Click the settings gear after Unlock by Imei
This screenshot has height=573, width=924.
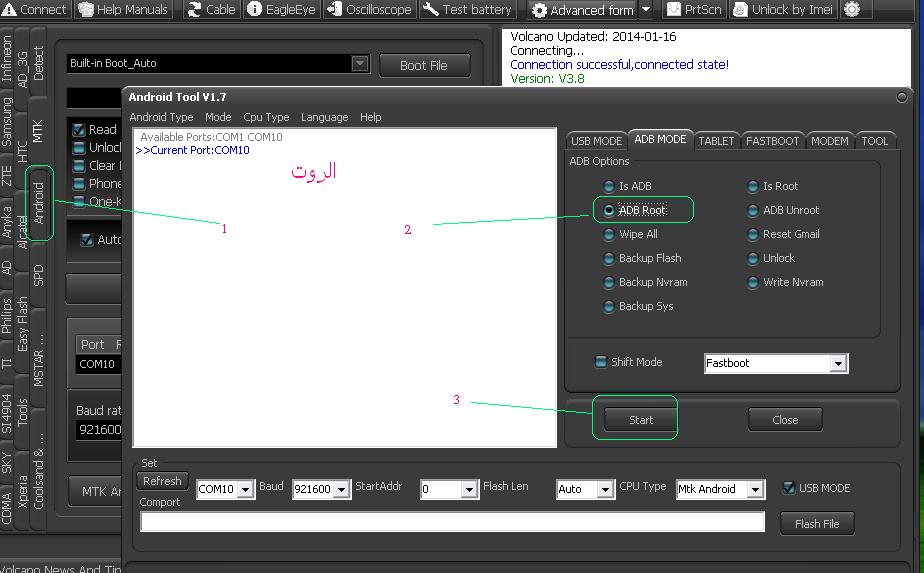(852, 9)
